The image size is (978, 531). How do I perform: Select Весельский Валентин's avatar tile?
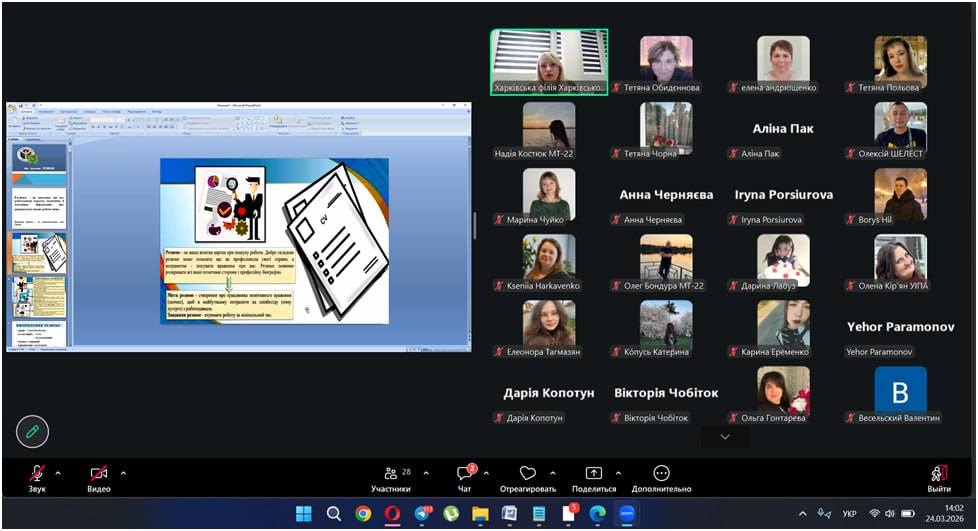(900, 390)
